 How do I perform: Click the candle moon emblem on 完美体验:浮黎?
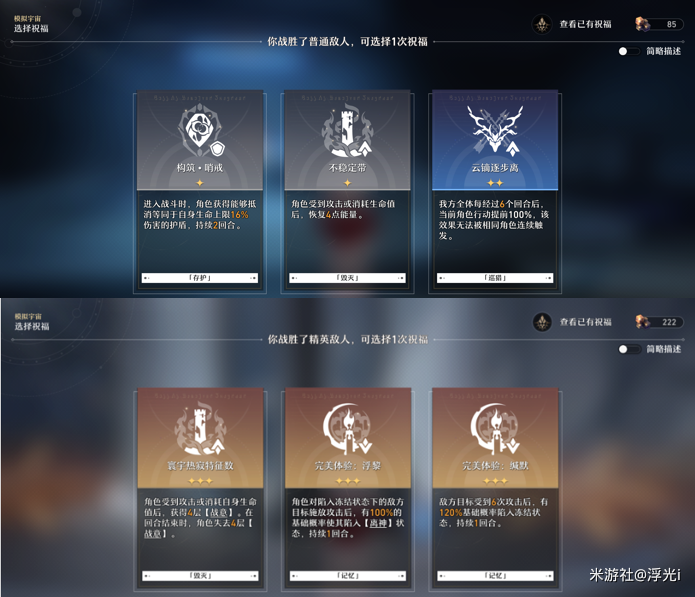348,429
